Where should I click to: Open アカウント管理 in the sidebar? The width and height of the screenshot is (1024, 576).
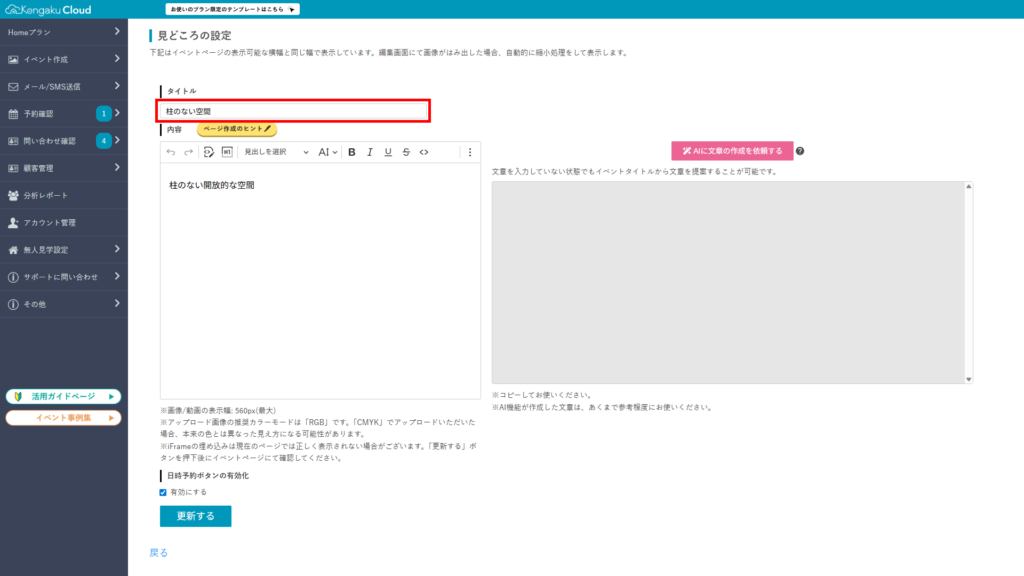pos(64,222)
